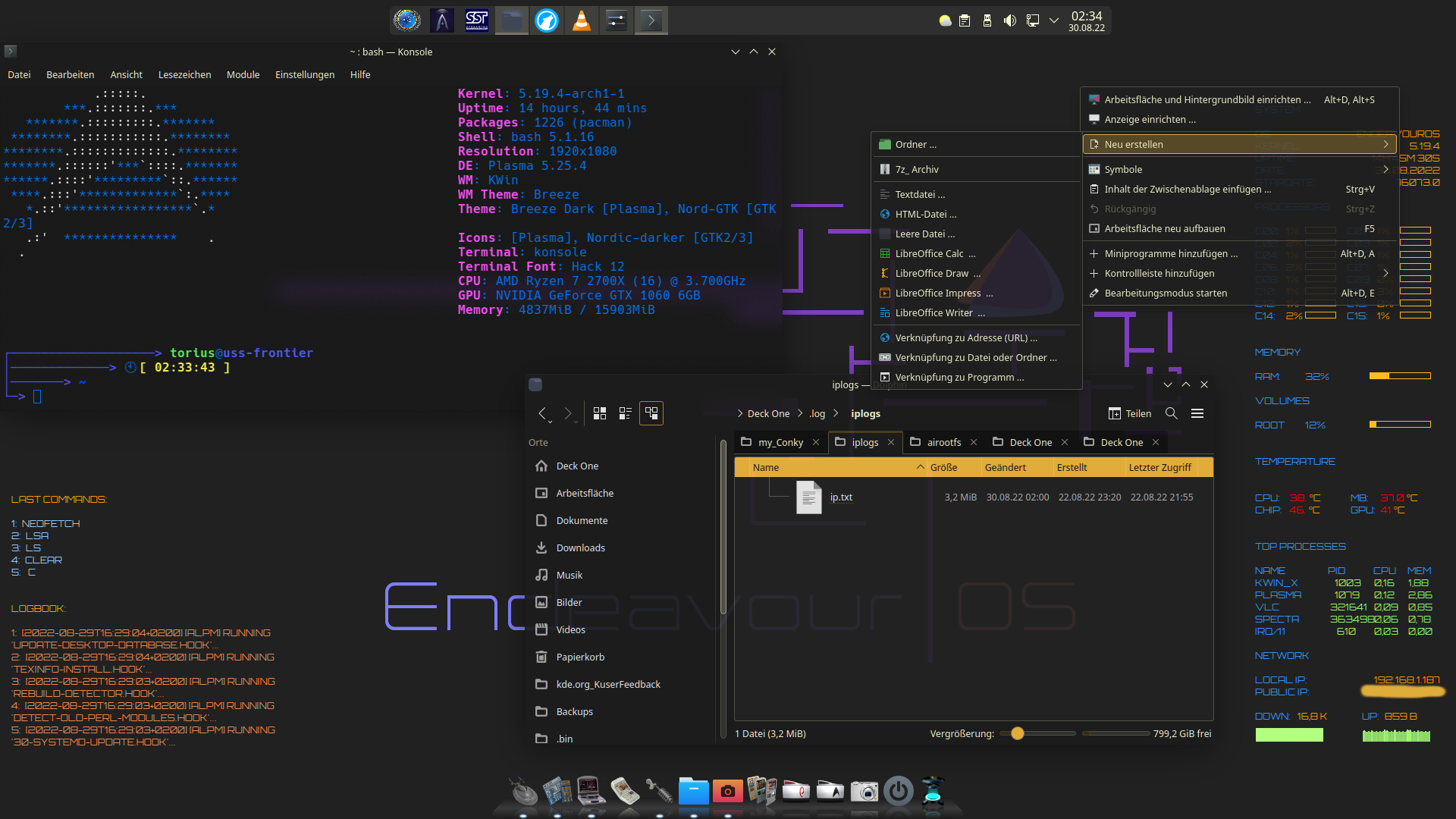Viewport: 1456px width, 819px height.
Task: Switch to the airootfs tab
Action: pos(943,442)
